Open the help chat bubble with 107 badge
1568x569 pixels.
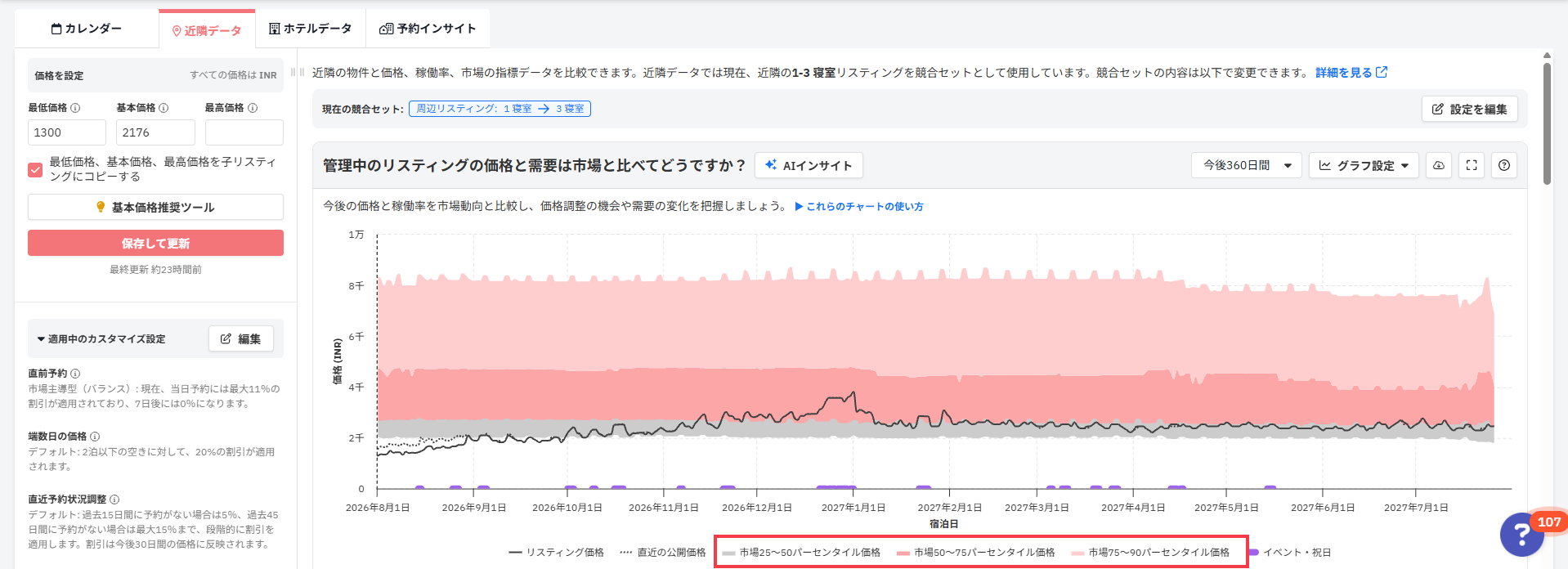click(x=1521, y=535)
